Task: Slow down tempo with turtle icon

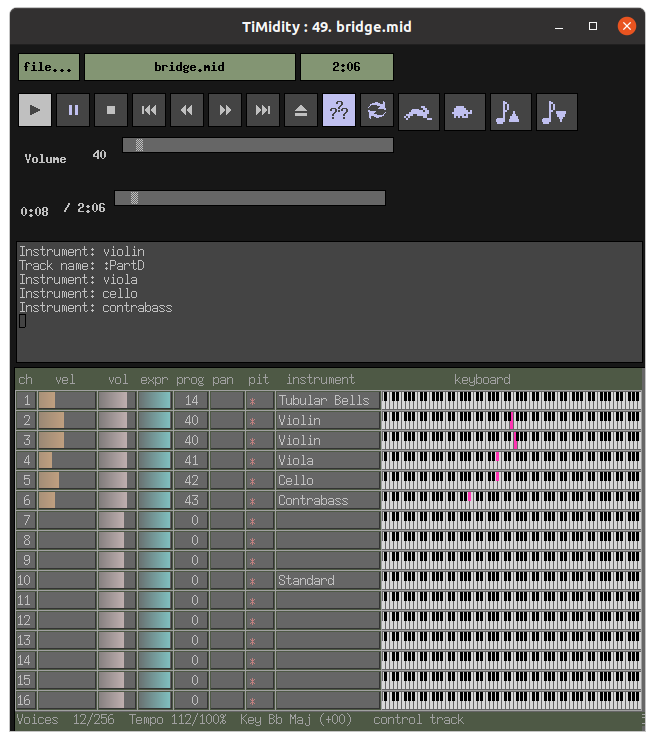Action: coord(465,112)
